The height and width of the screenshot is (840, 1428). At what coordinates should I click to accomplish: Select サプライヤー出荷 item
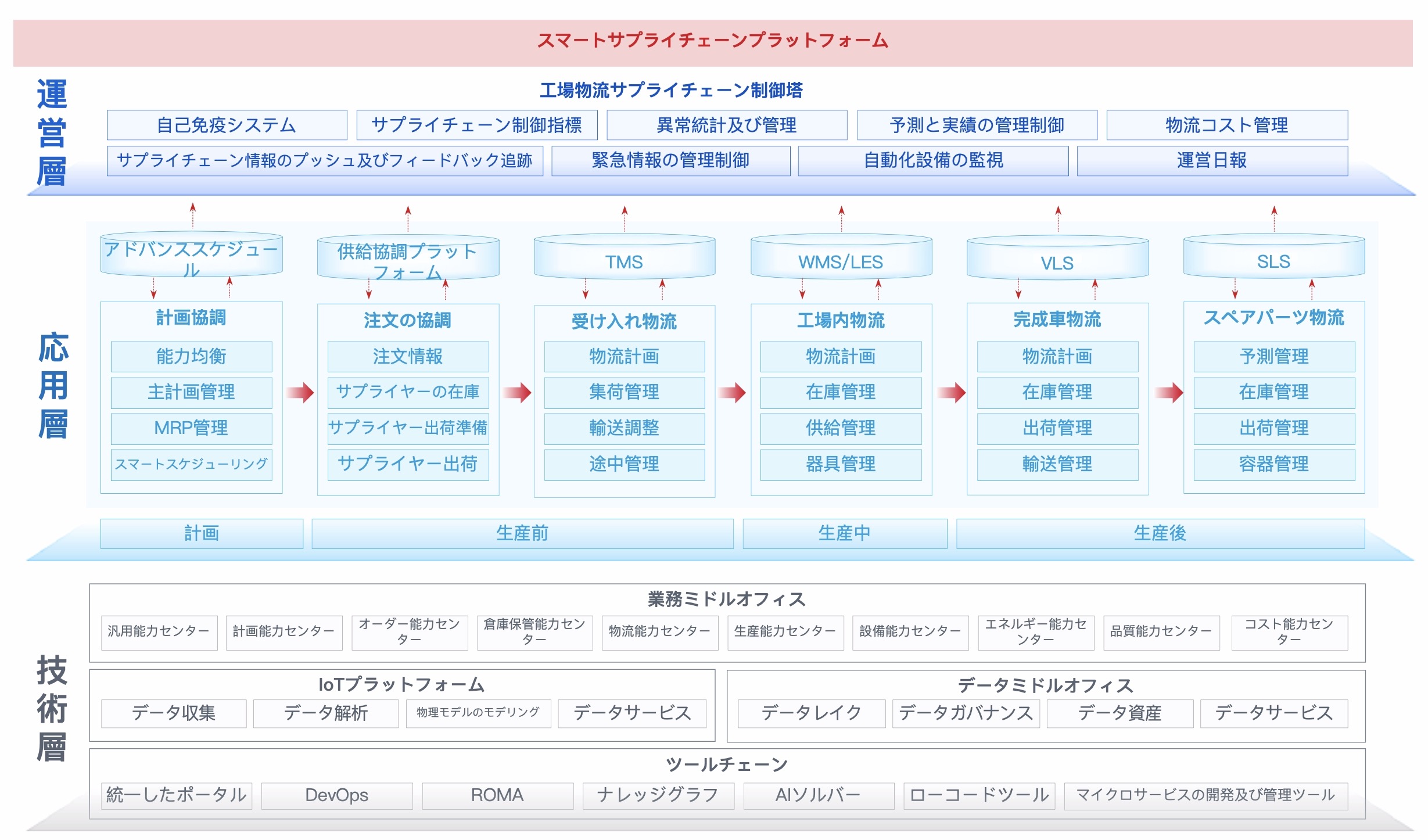[x=408, y=465]
